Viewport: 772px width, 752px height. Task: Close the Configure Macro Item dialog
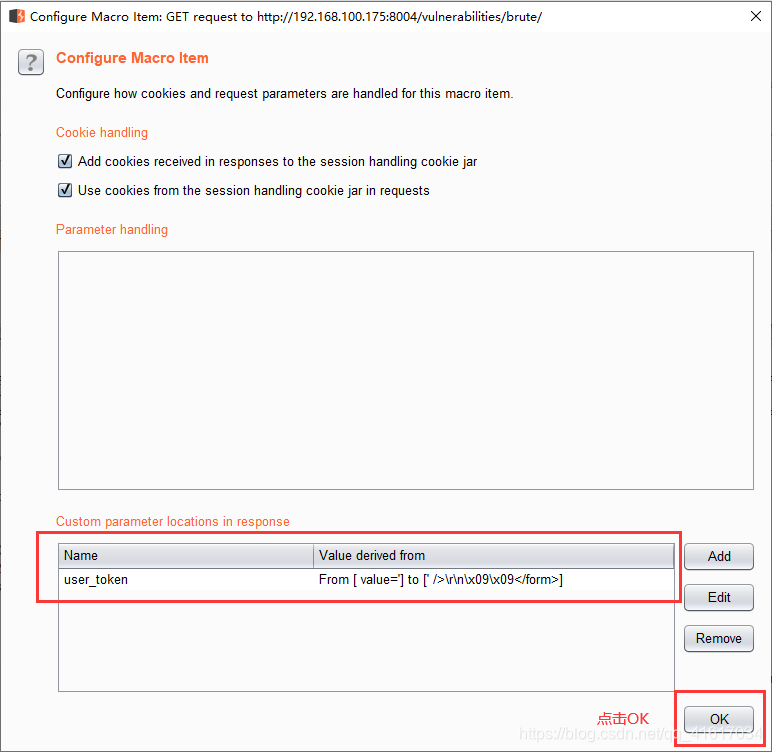pyautogui.click(x=756, y=16)
